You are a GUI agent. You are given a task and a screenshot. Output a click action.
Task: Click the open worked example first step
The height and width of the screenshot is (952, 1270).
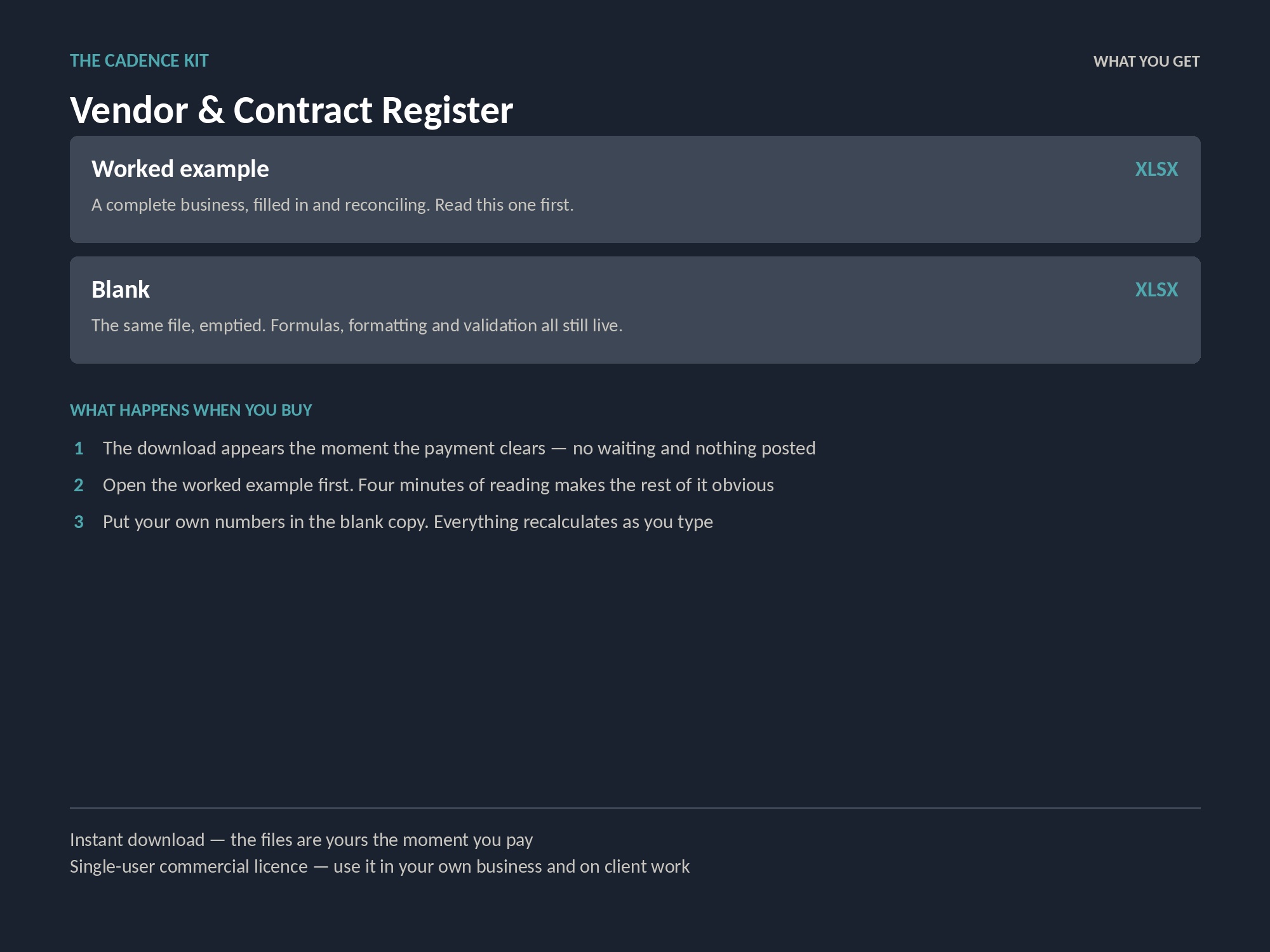[x=438, y=485]
